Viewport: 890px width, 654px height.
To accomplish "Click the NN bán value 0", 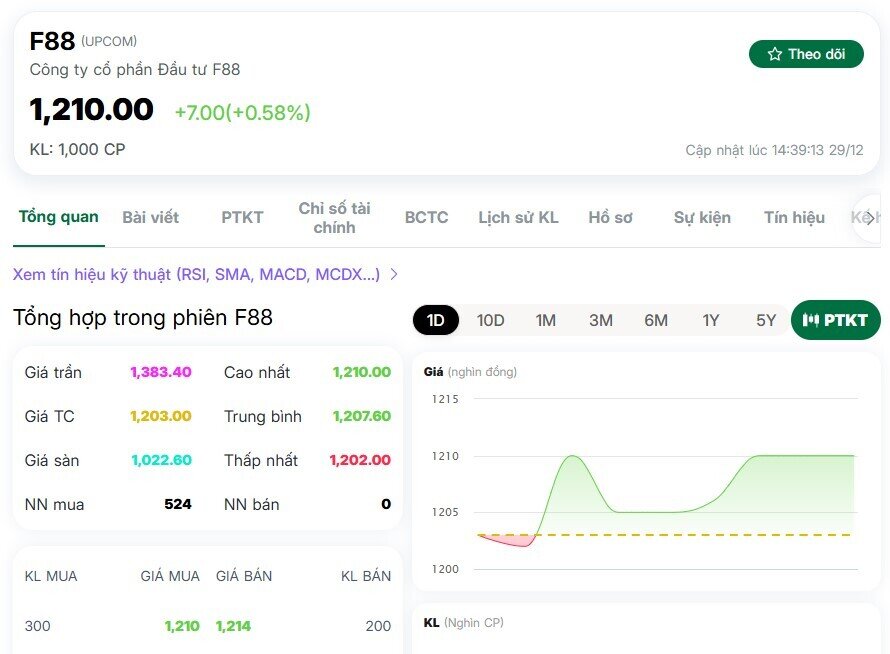I will (x=386, y=504).
